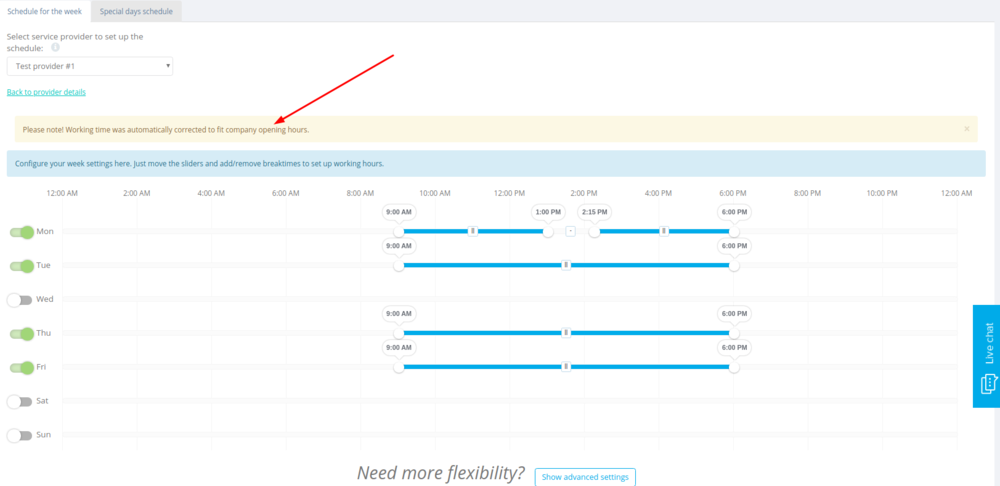Remove the Monday breaktime with the minus button
Screen dimensions: 1000x486
point(570,231)
